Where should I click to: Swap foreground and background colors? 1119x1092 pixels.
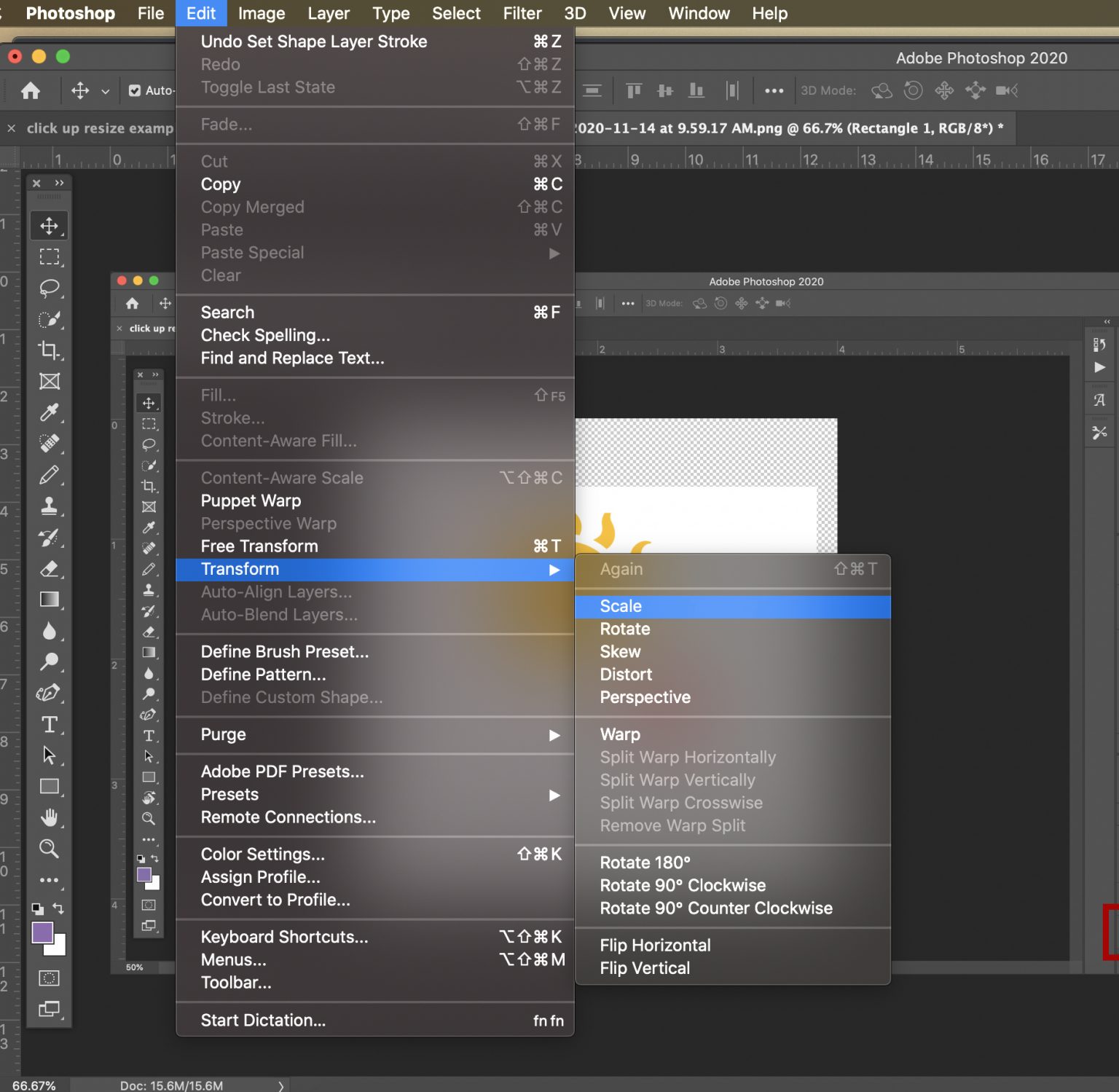point(59,908)
